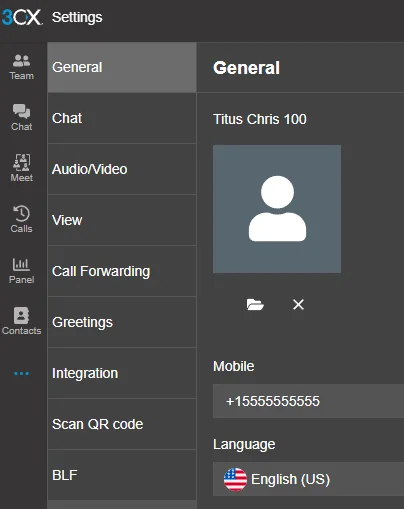Screen dimensions: 404x509
Task: Go to View settings
Action: 122,220
